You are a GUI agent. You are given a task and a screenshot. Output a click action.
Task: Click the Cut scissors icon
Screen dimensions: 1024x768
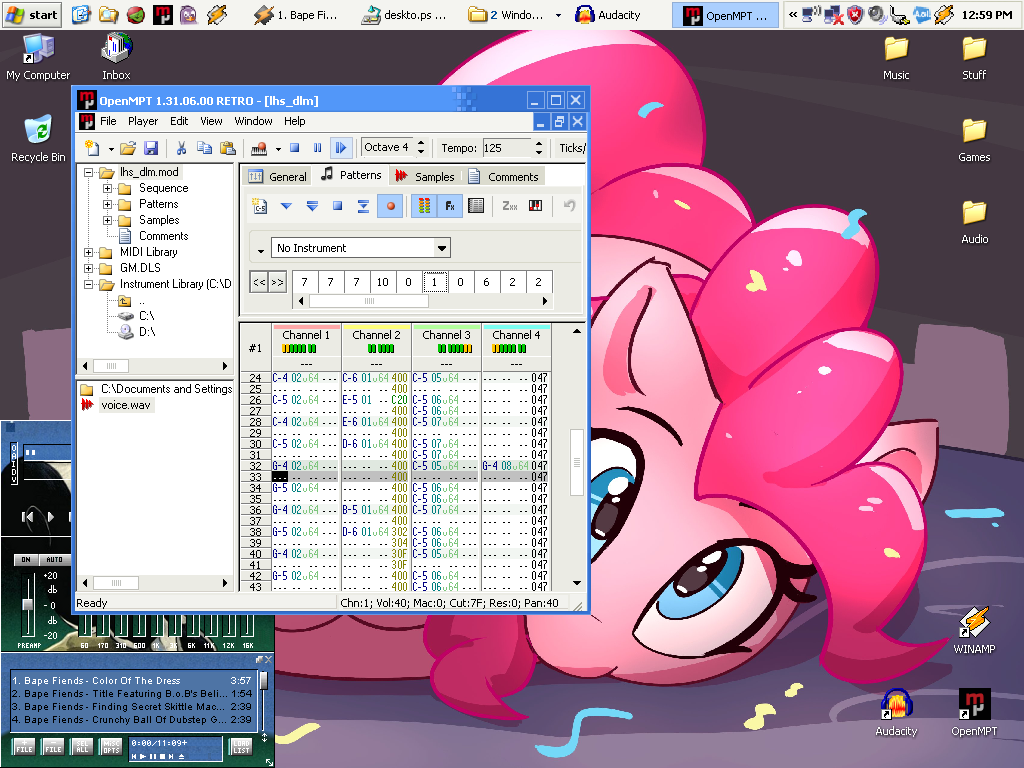(x=181, y=148)
